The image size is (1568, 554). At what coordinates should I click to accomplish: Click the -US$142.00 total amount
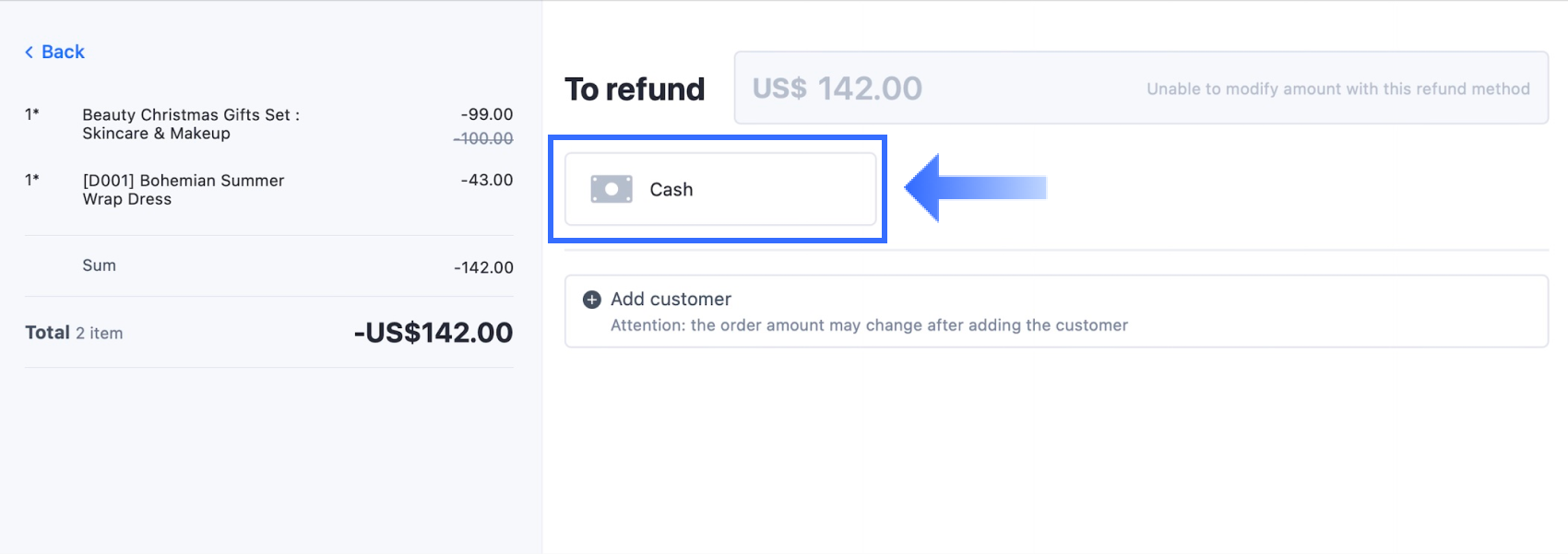(434, 333)
